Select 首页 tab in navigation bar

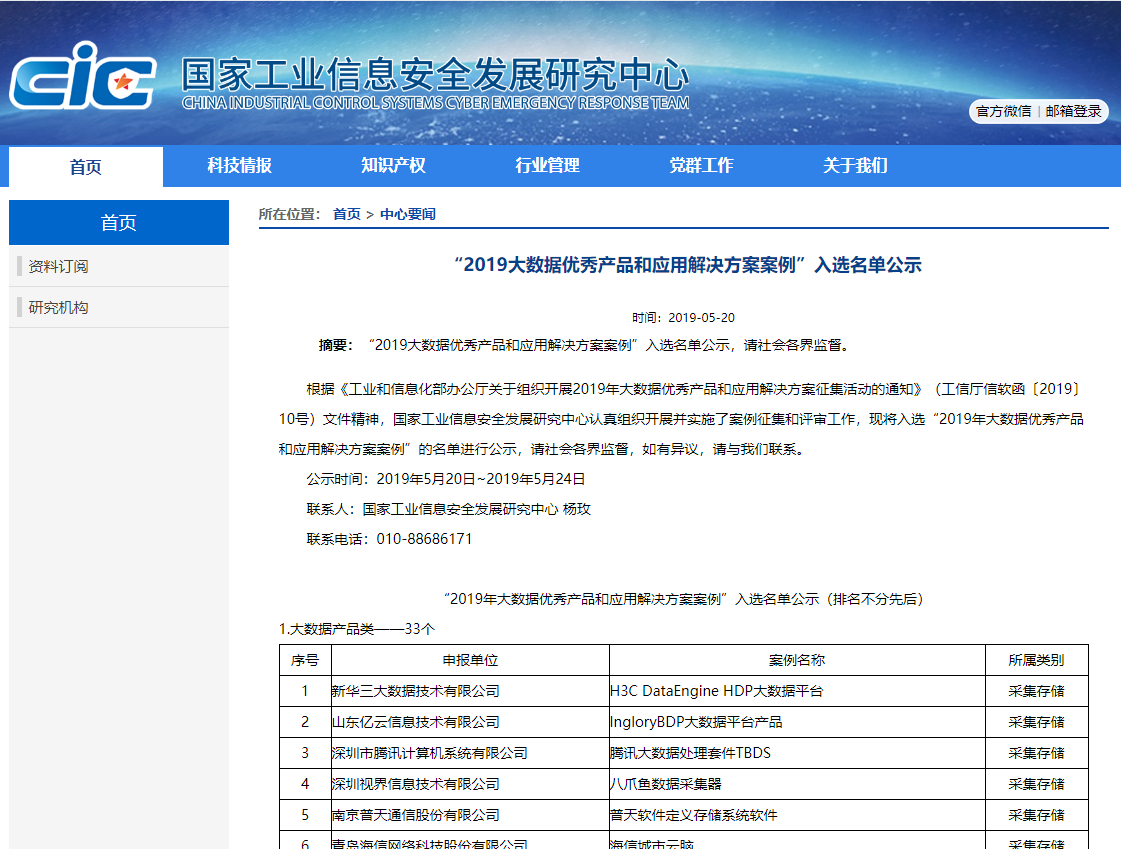click(x=86, y=167)
